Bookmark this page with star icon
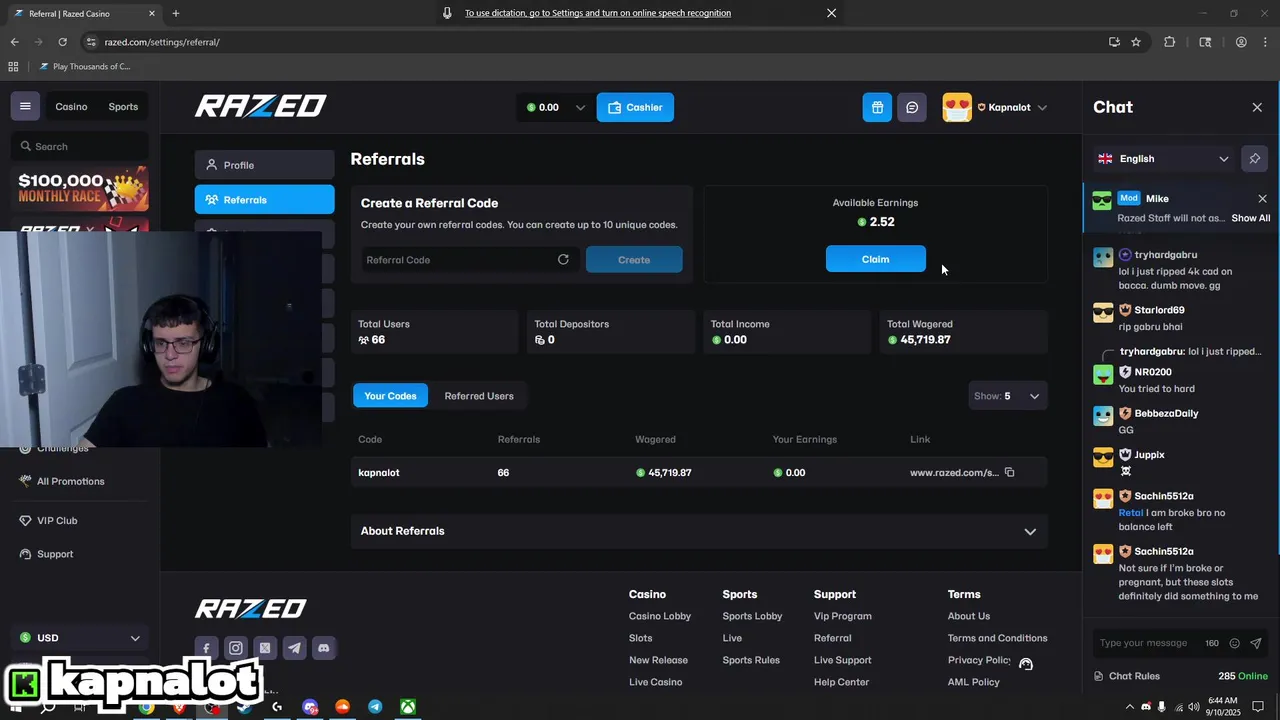 [x=1136, y=42]
